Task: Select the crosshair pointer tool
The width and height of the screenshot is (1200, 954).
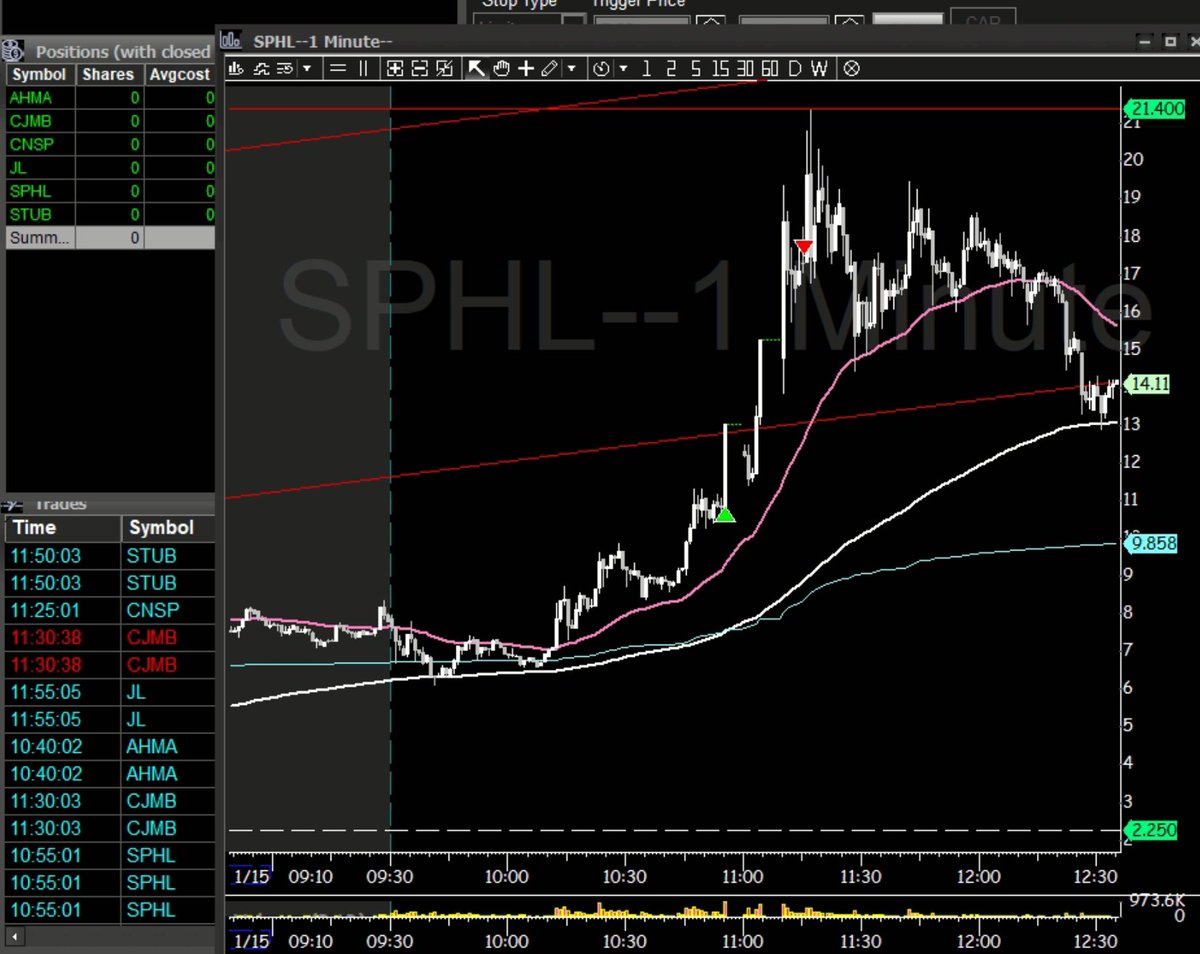Action: point(474,68)
